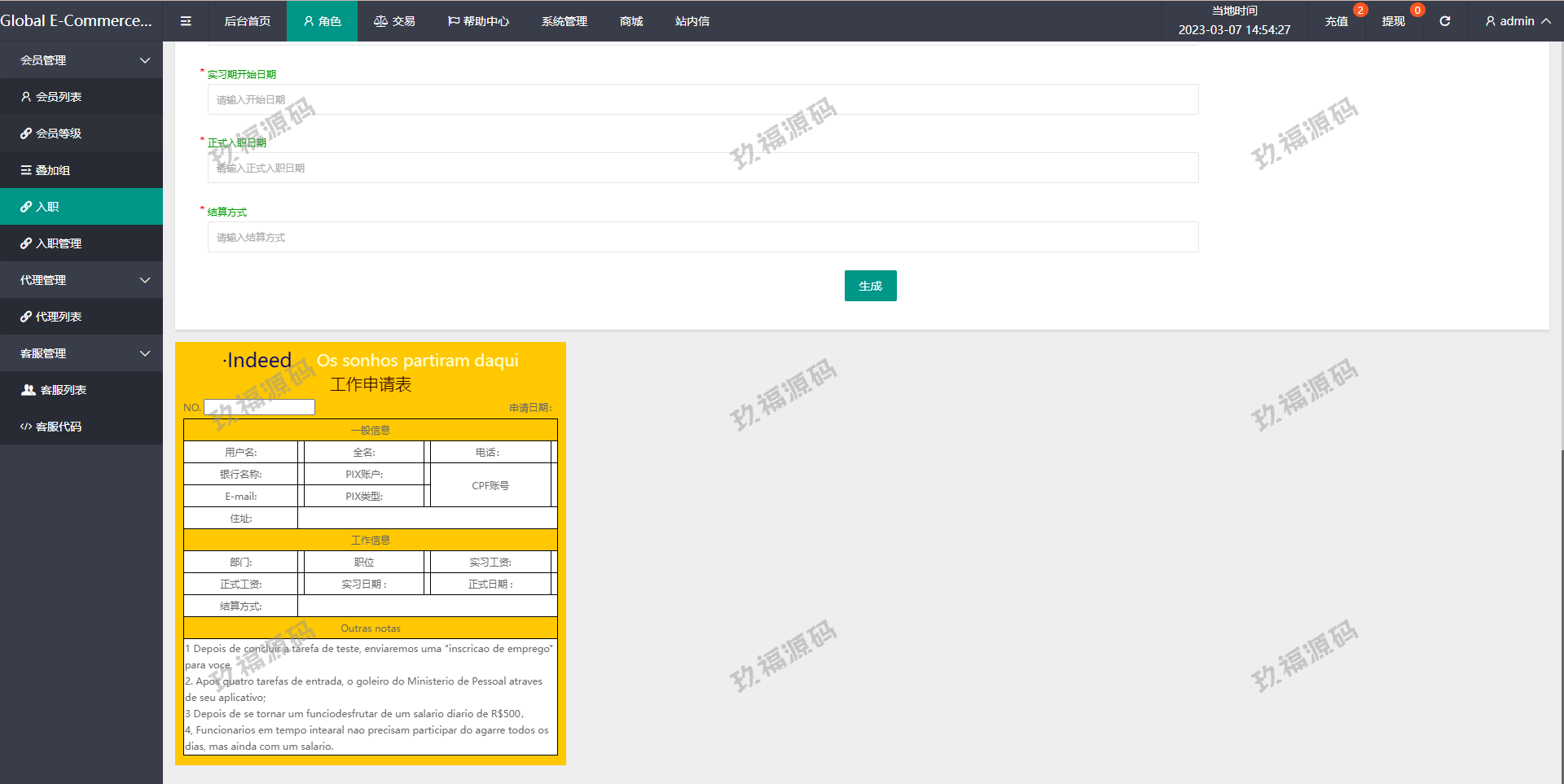The width and height of the screenshot is (1564, 784).
Task: Click the 会员列表 user icon in sidebar
Action: [26, 97]
